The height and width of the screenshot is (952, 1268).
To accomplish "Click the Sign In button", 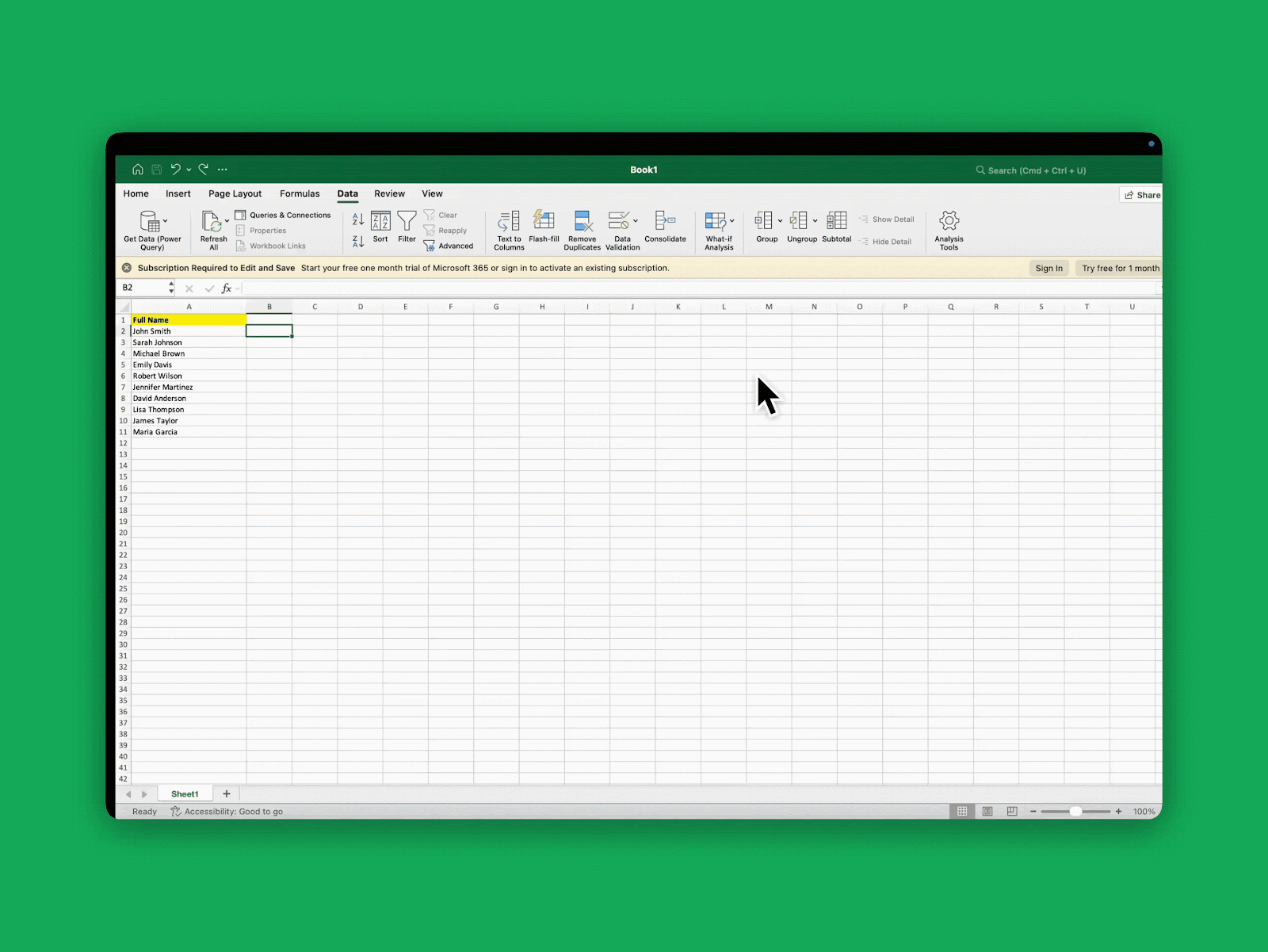I will [1048, 268].
